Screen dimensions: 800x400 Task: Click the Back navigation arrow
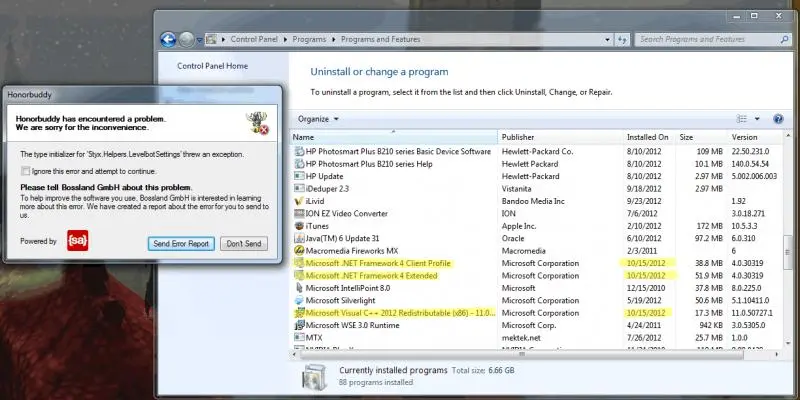tap(168, 39)
